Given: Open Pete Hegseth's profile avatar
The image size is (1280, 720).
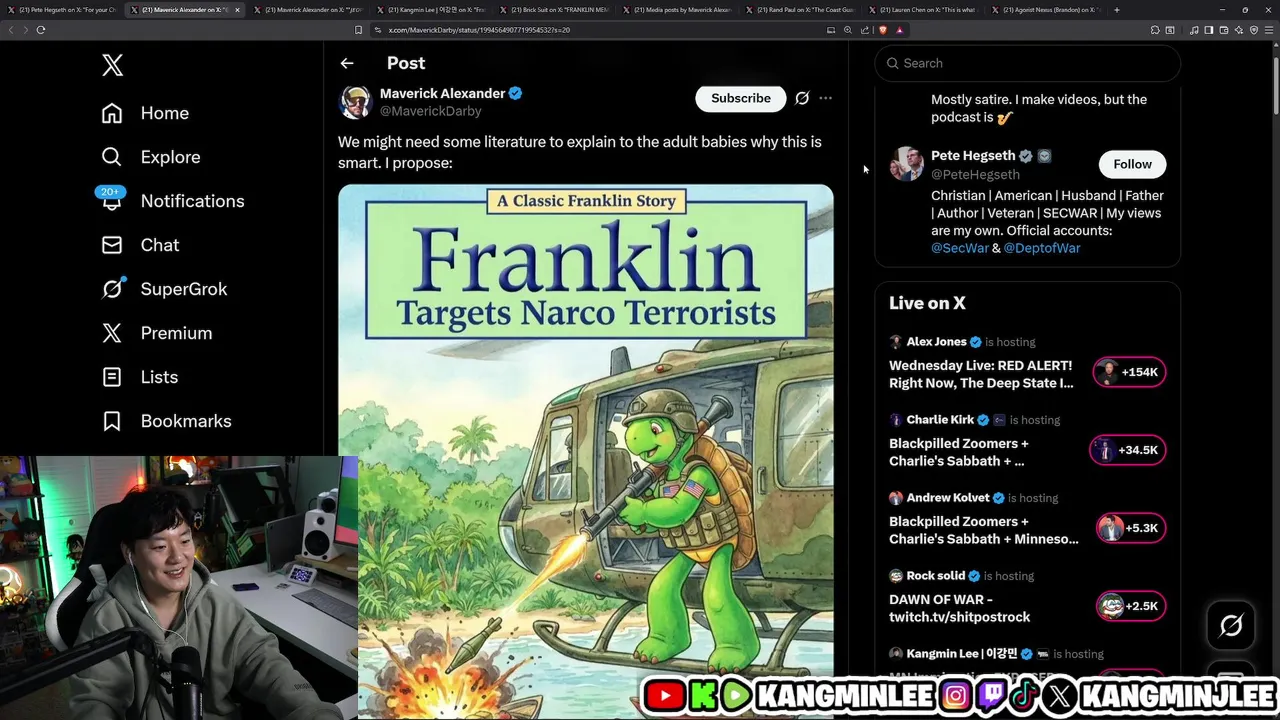Looking at the screenshot, I should pos(907,164).
